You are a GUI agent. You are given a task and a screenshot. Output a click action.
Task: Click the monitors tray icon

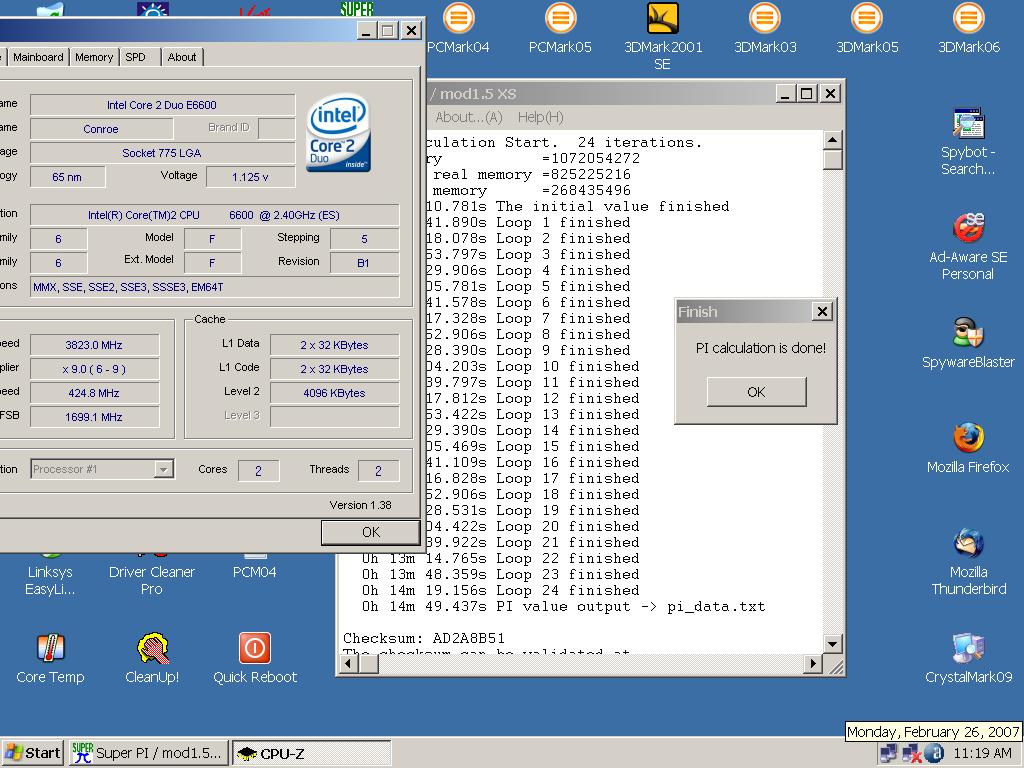pos(888,754)
